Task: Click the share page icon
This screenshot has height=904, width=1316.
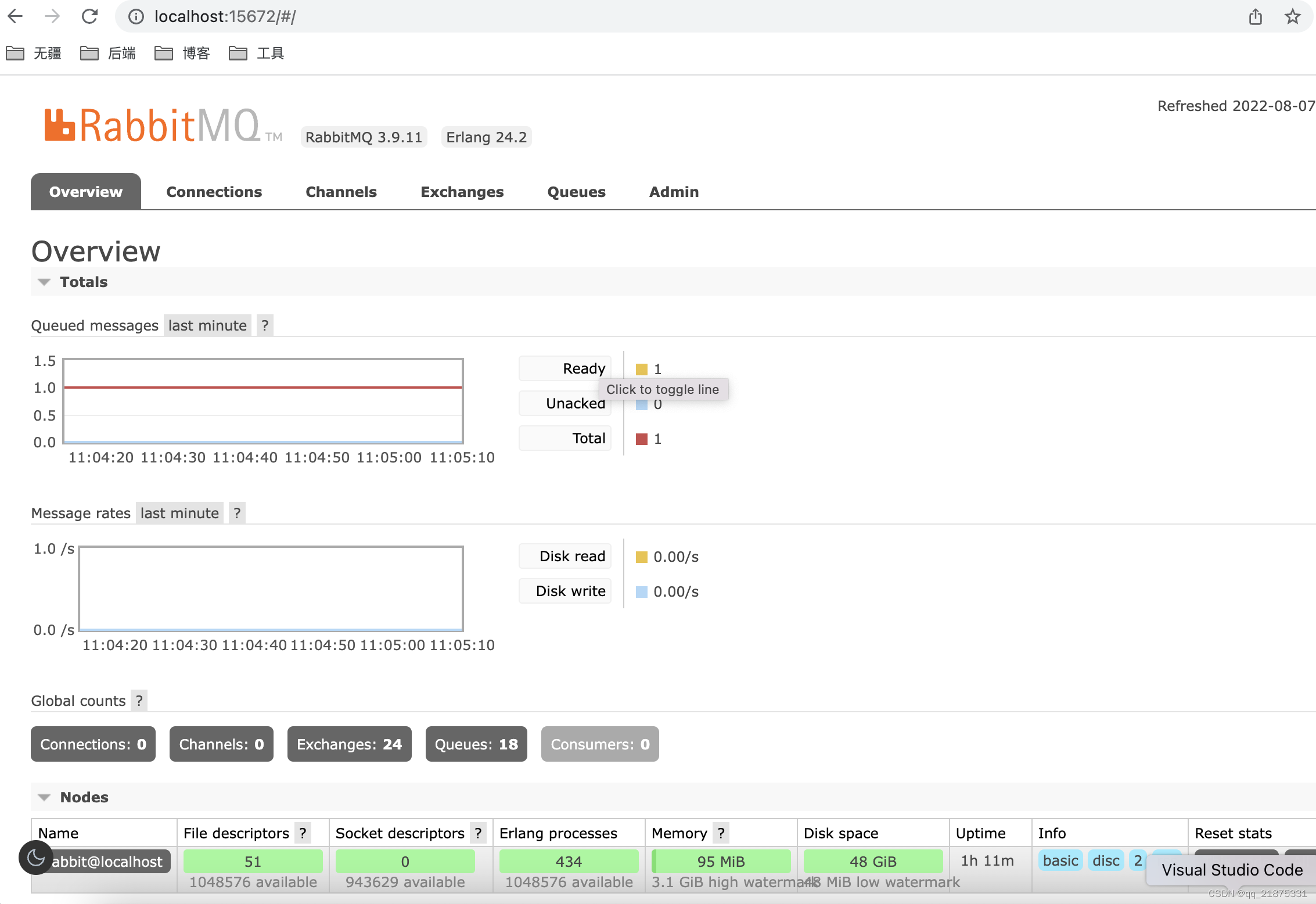Action: pyautogui.click(x=1255, y=17)
